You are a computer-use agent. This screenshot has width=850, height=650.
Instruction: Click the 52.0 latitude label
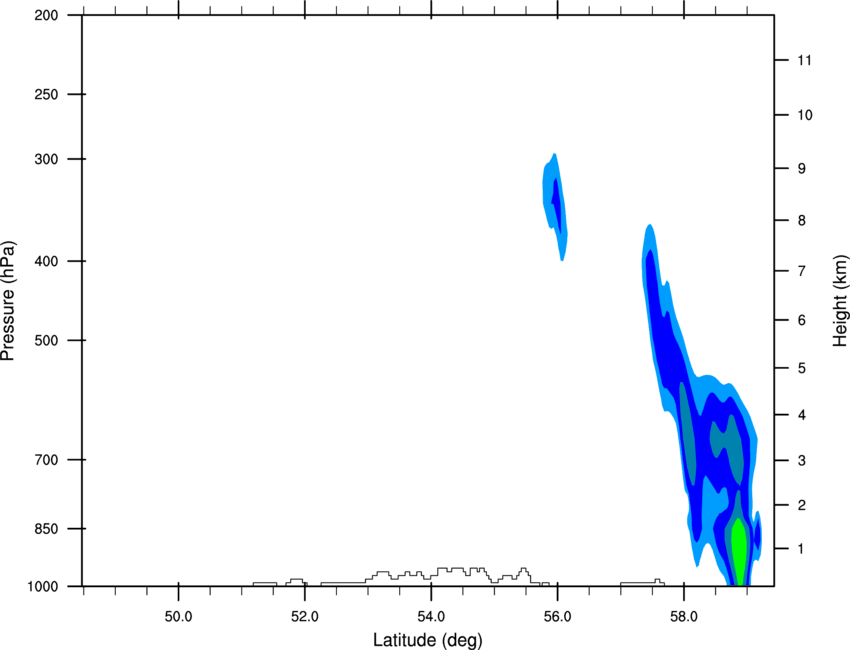pos(305,616)
